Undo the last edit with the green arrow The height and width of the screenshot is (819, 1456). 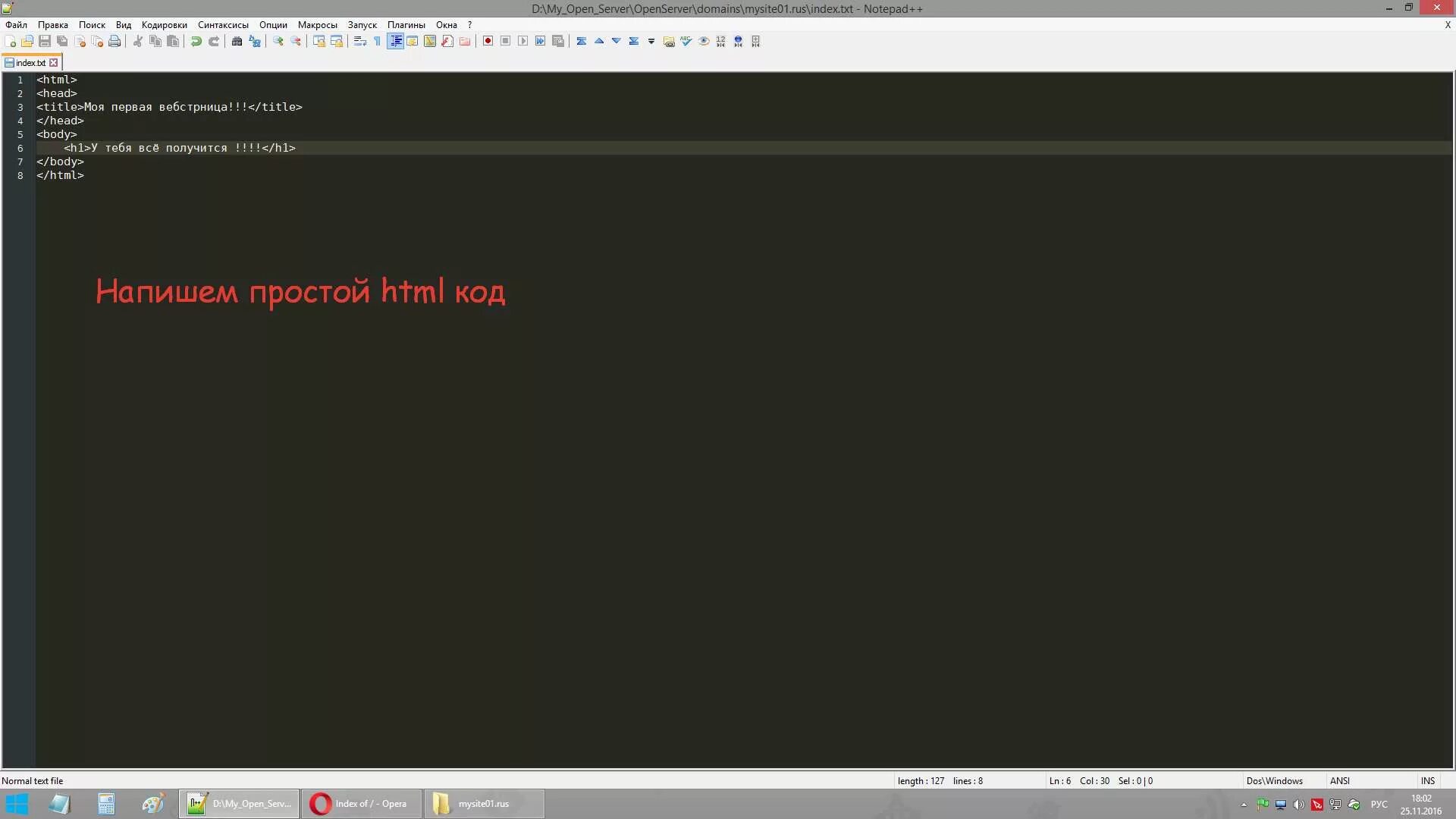click(x=196, y=41)
